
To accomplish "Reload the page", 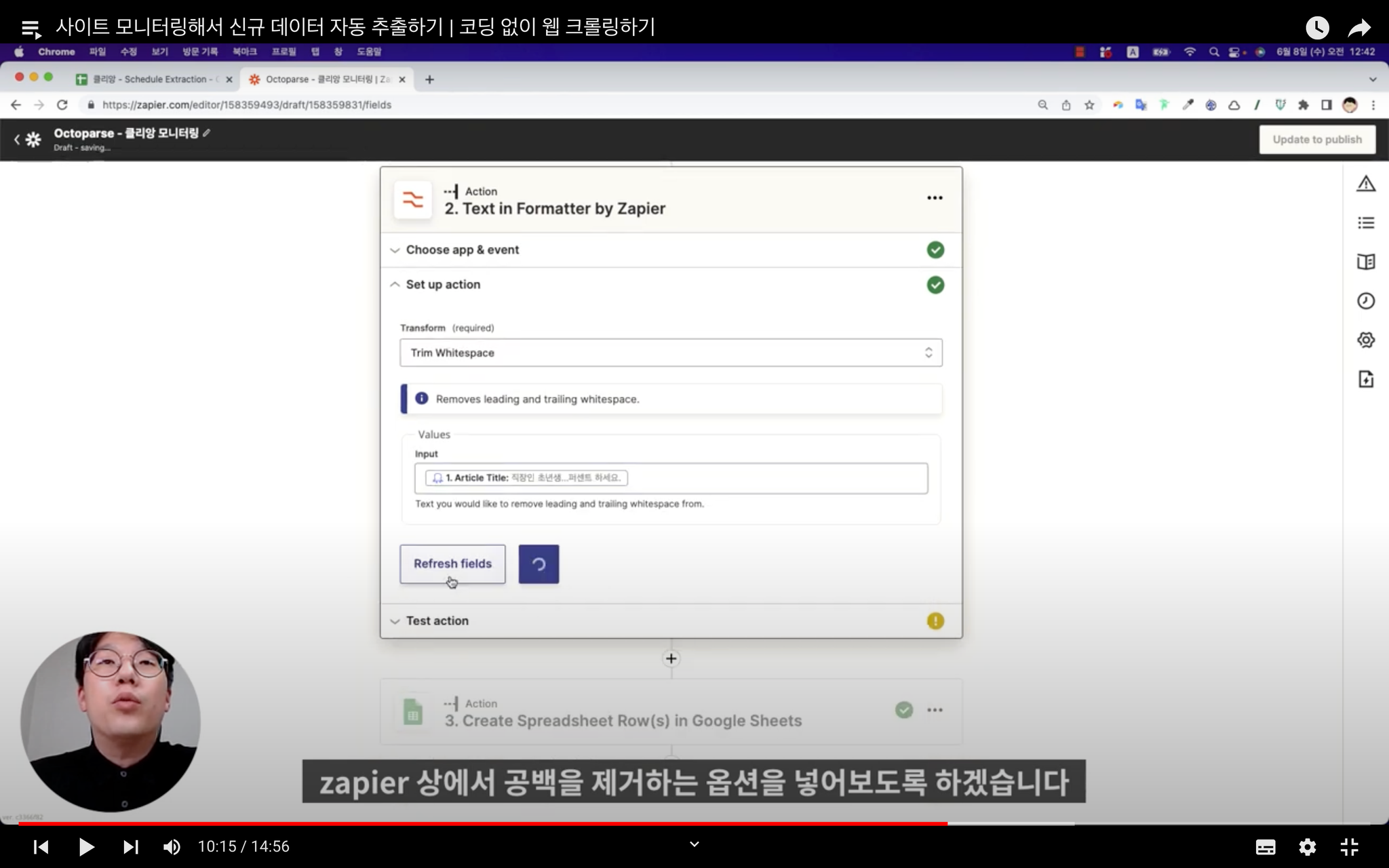I will tap(62, 105).
